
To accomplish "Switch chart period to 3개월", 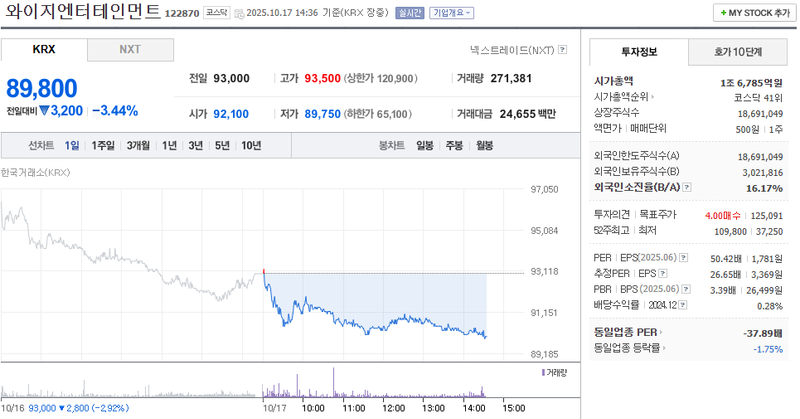I will (x=138, y=145).
